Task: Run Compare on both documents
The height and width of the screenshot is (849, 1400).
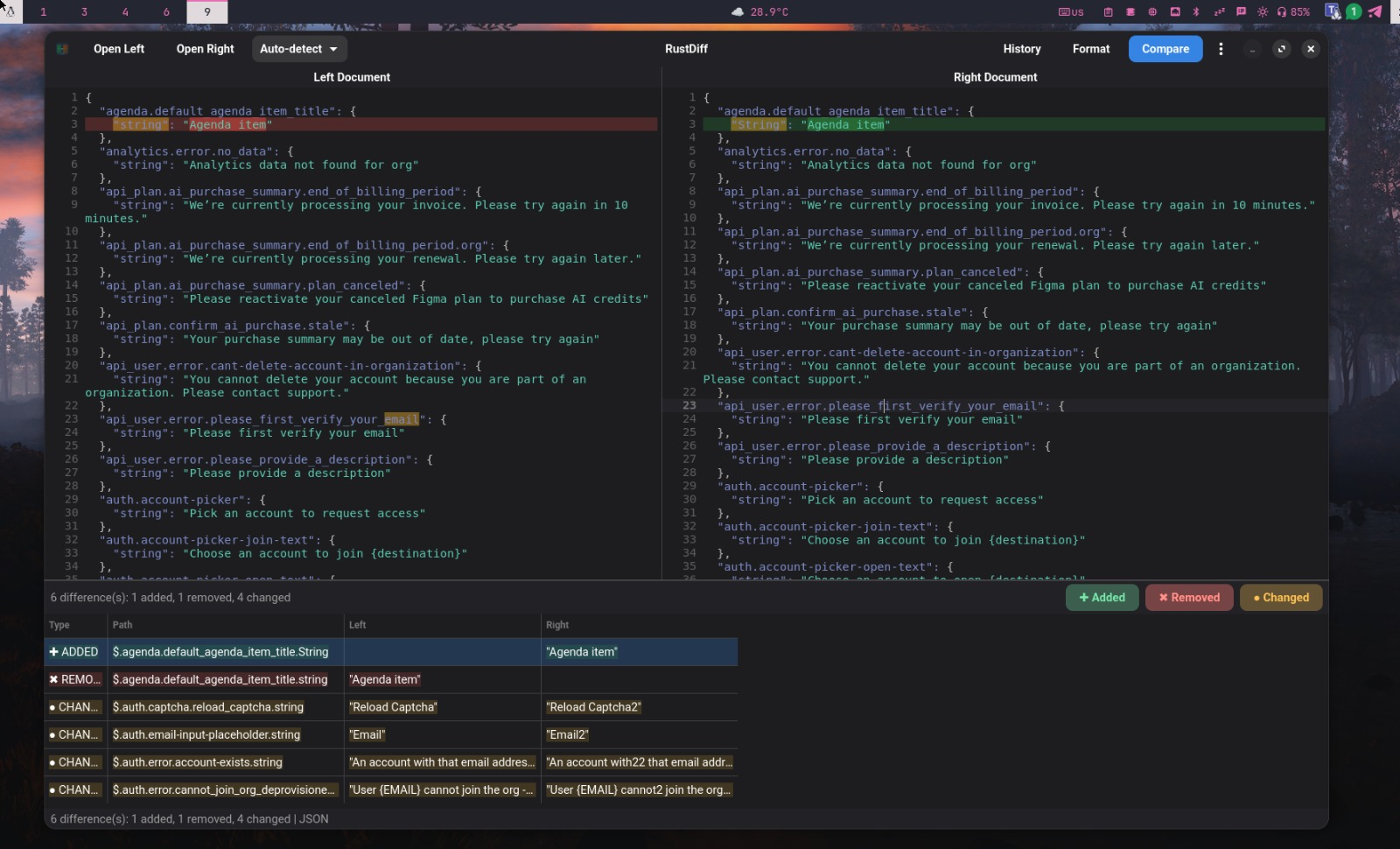Action: tap(1165, 49)
